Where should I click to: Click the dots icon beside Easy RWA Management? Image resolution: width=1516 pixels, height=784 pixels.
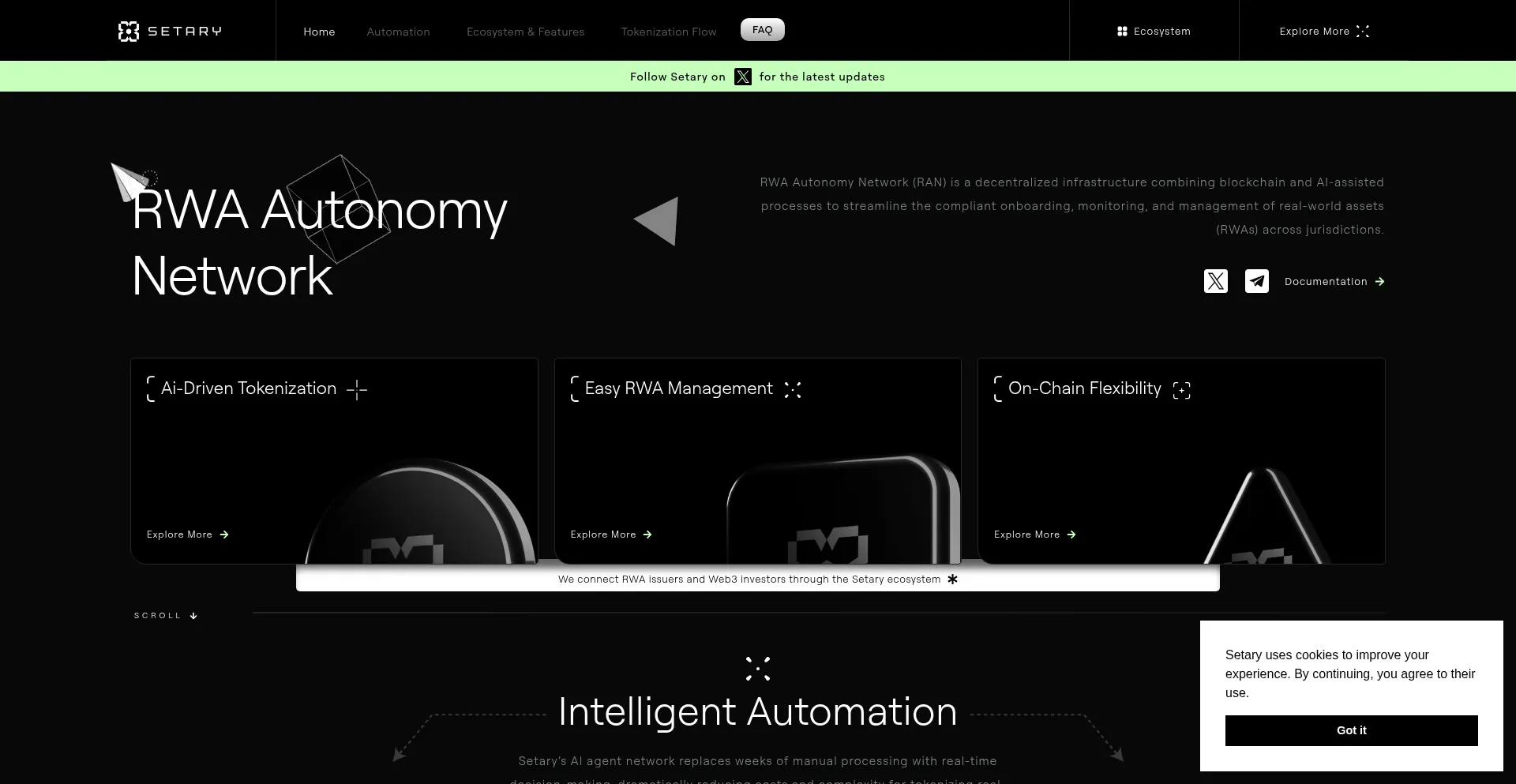tap(793, 389)
